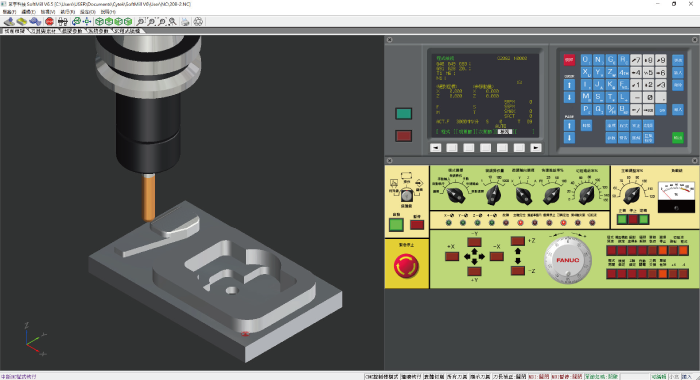Click the number 7 key on the keypad

pyautogui.click(x=636, y=60)
